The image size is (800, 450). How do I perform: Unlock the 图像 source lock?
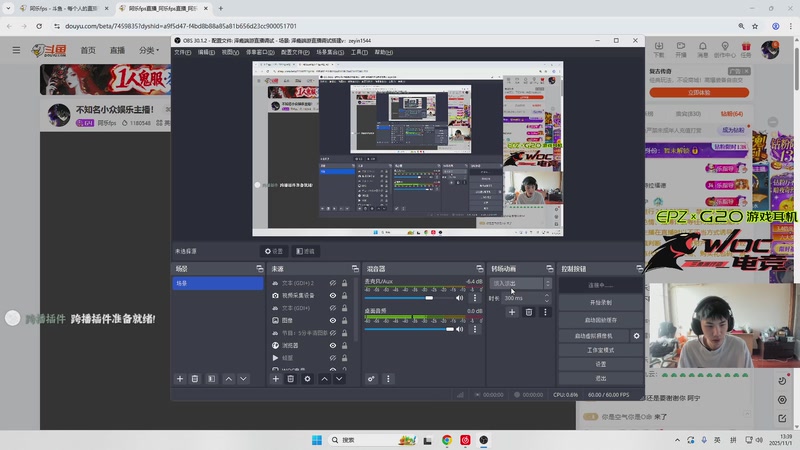coord(344,320)
